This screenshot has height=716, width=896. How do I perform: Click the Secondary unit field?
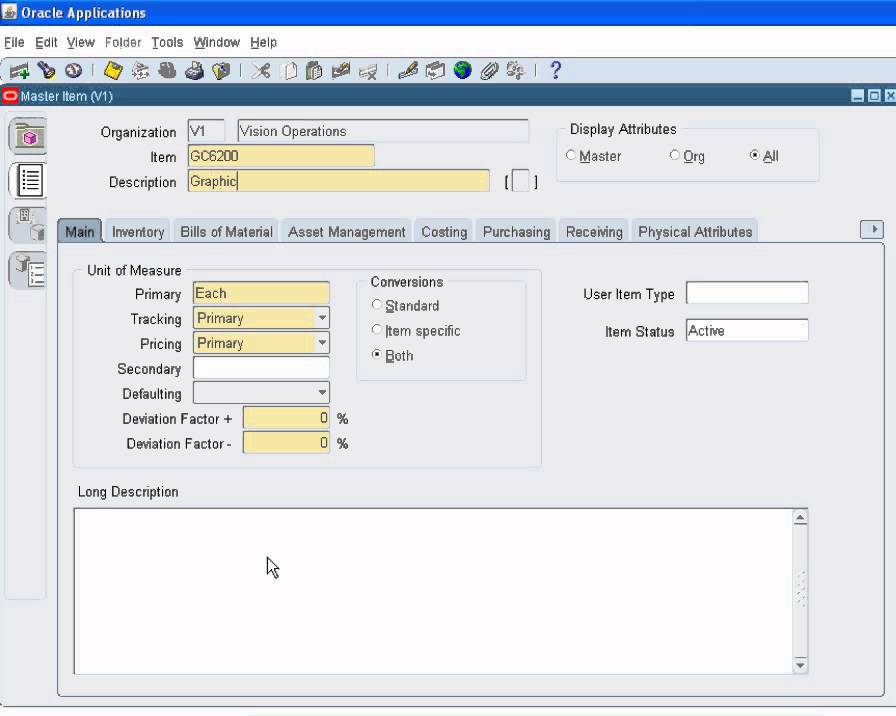261,368
